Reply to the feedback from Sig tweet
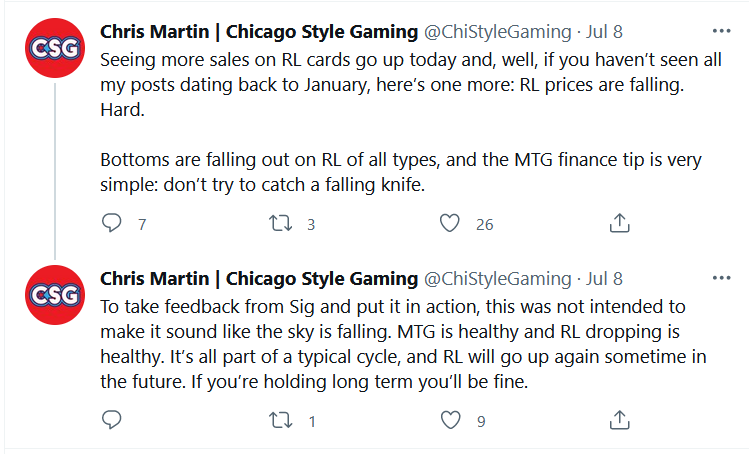Viewport: 749px width, 454px height. [112, 420]
